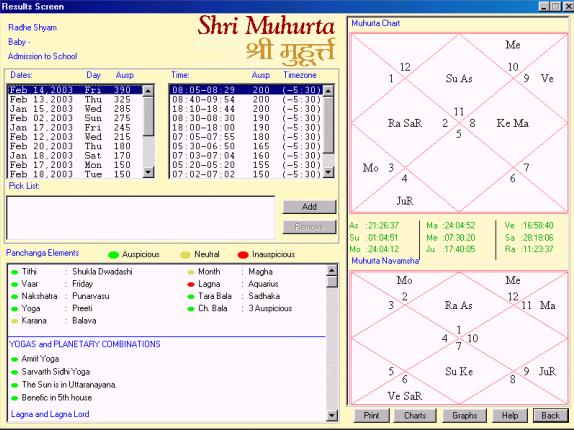Screen dimensions: 574x430
Task: Click the yellow dot beside Month
Action: (191, 272)
